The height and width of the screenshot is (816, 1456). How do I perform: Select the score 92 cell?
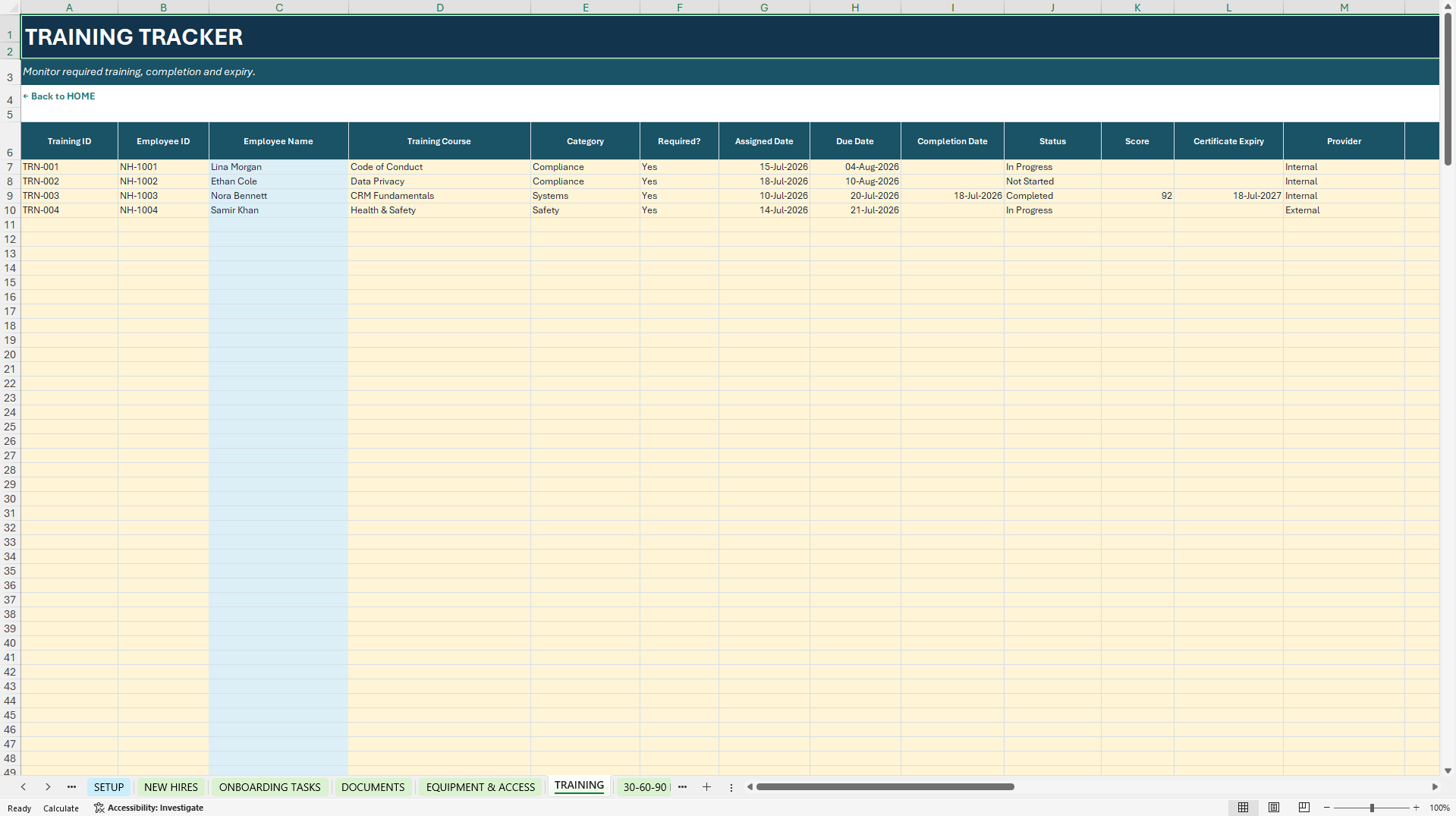click(x=1137, y=196)
